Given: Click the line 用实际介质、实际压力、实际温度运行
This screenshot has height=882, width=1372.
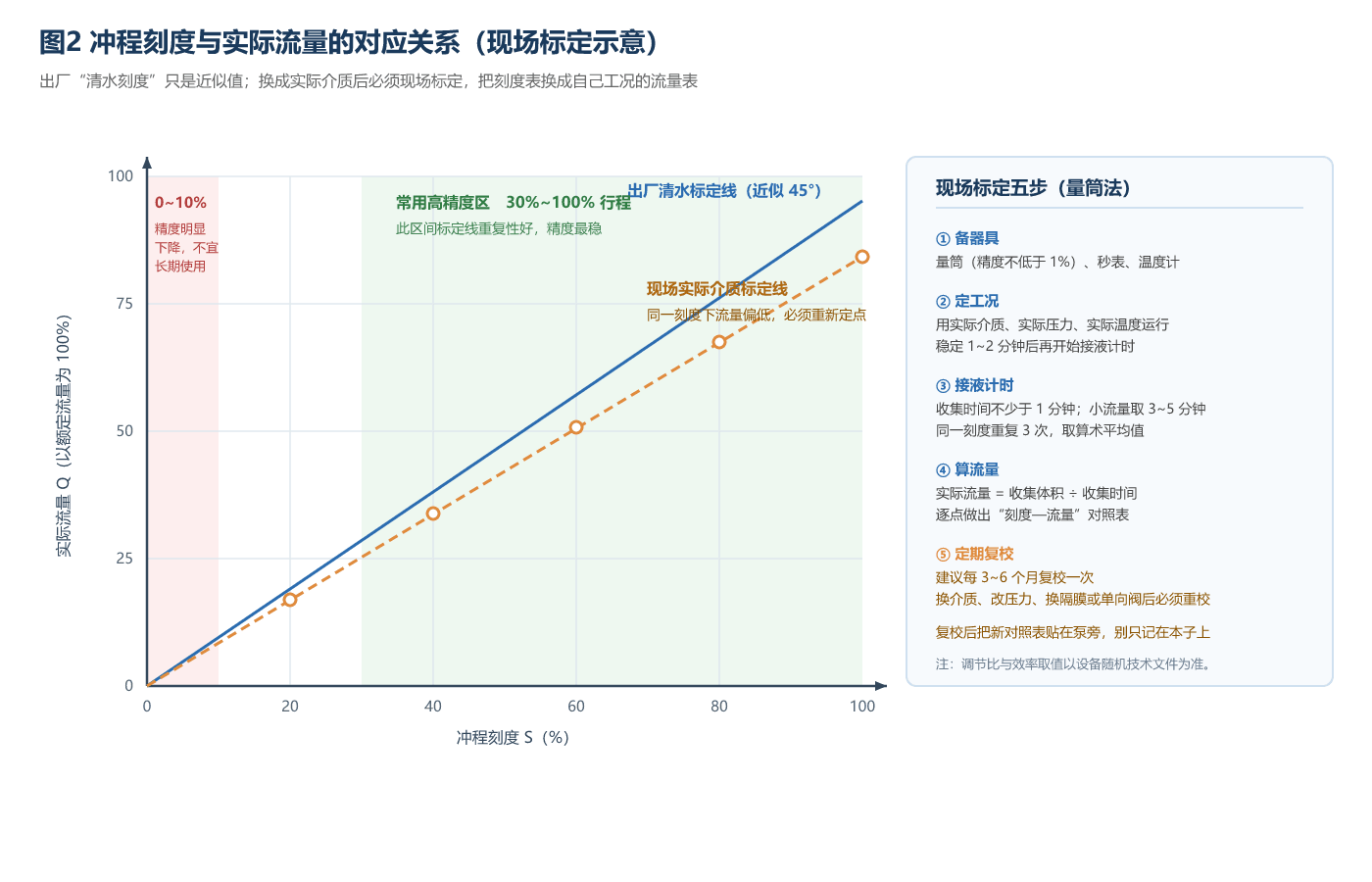Looking at the screenshot, I should (1053, 324).
